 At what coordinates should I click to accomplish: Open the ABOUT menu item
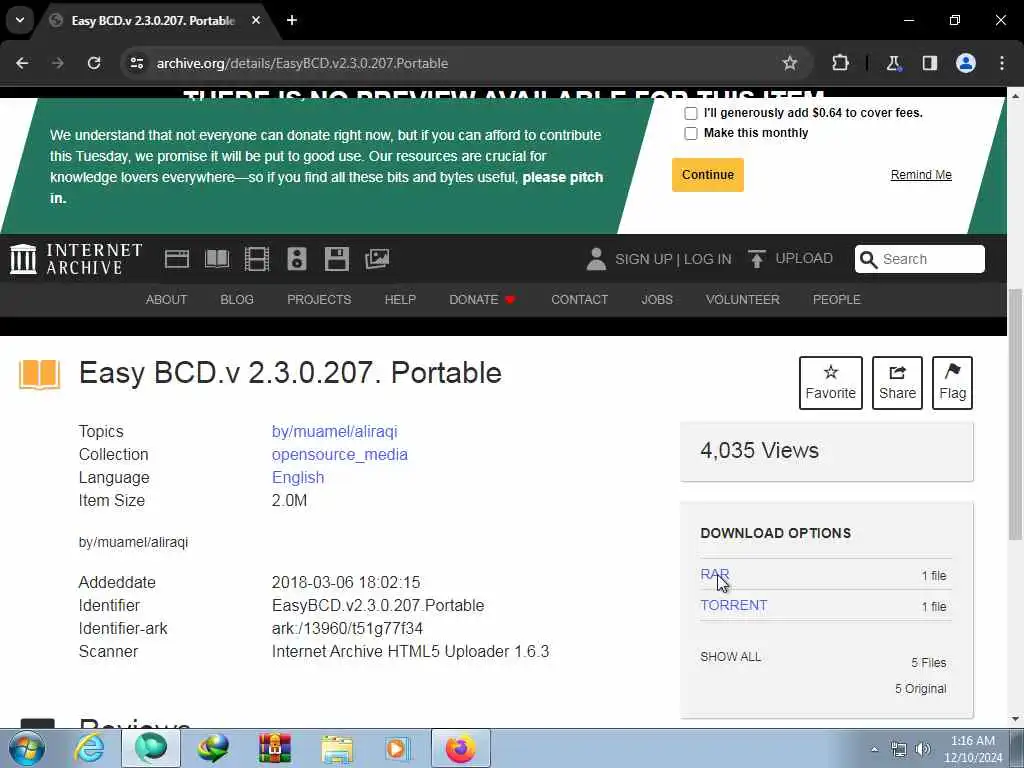click(x=167, y=300)
